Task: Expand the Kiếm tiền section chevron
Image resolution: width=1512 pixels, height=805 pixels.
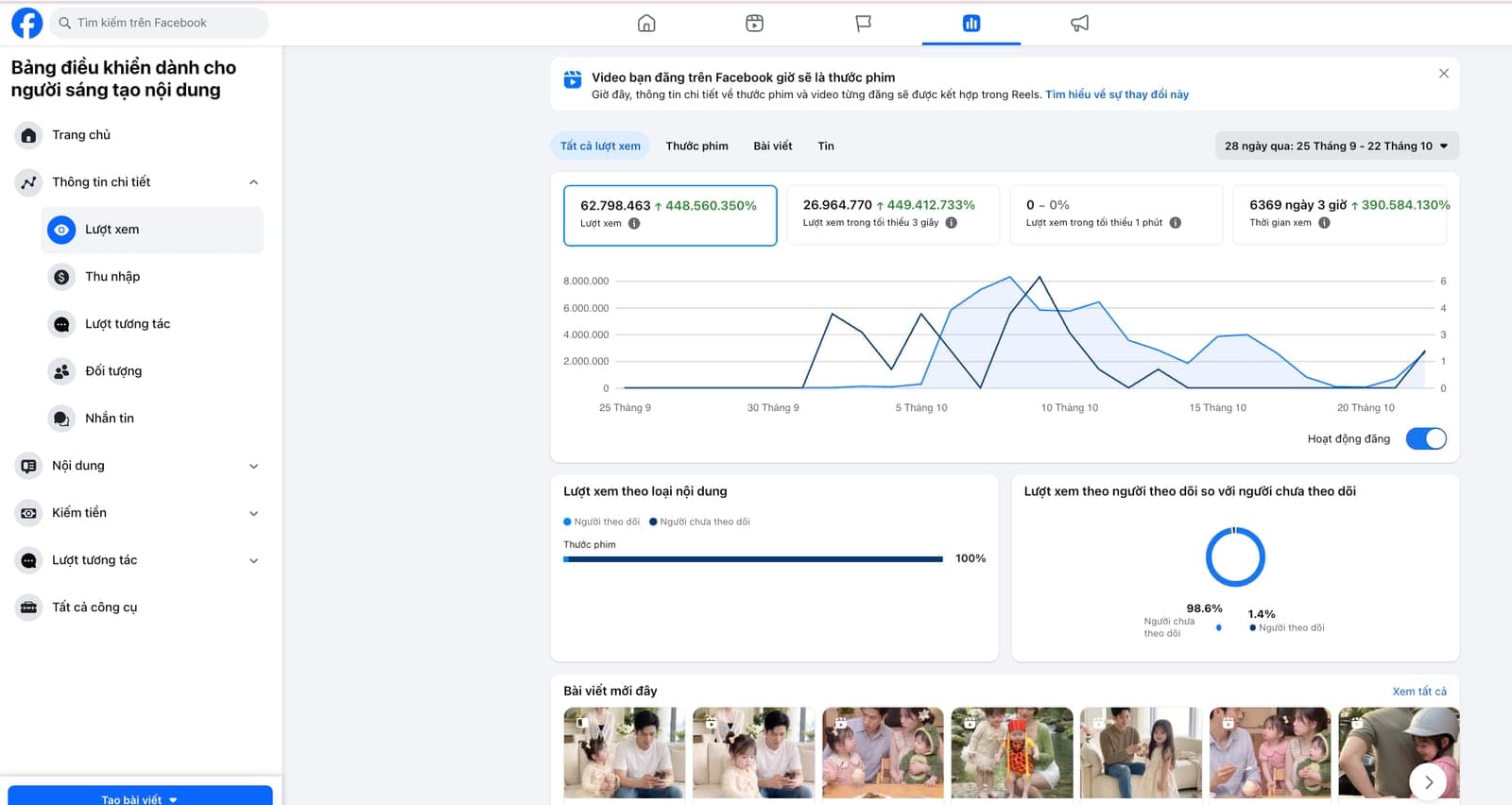Action: click(253, 513)
